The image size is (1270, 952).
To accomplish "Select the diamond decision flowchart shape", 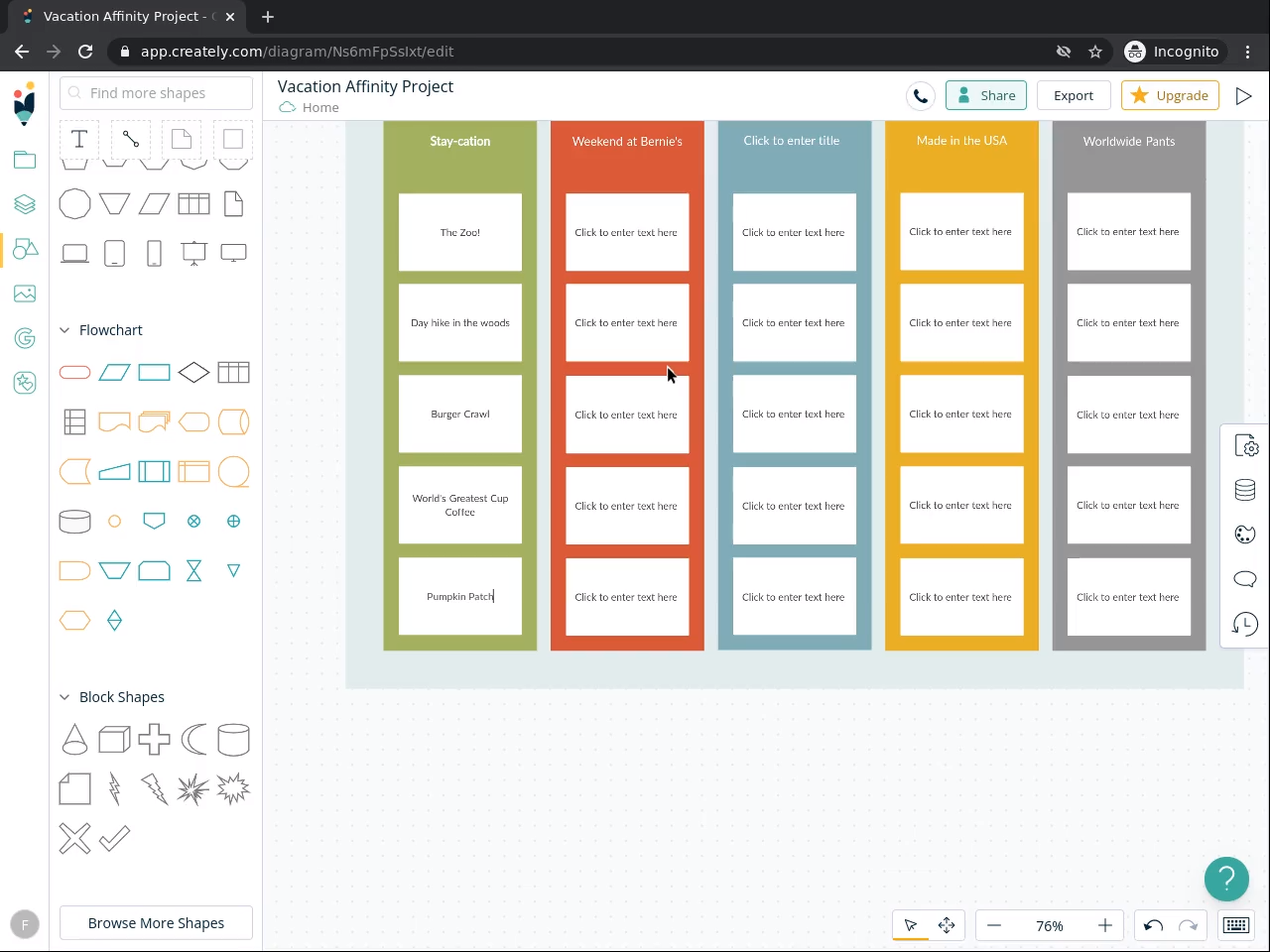I will pyautogui.click(x=193, y=373).
